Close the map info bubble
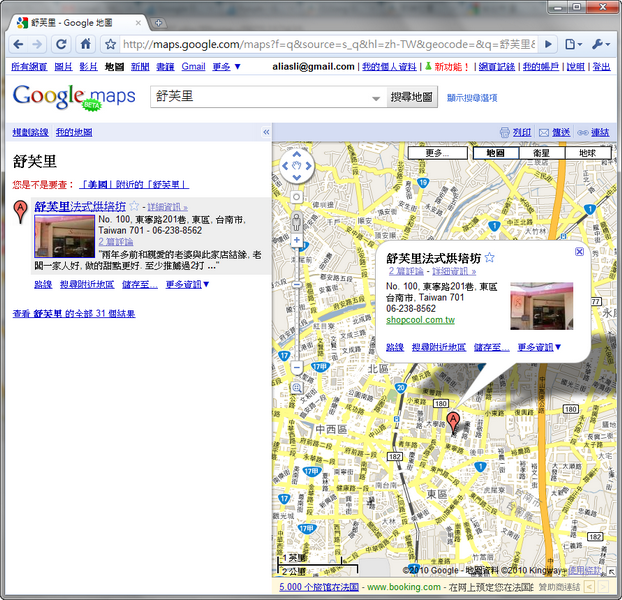622x600 pixels. [579, 251]
